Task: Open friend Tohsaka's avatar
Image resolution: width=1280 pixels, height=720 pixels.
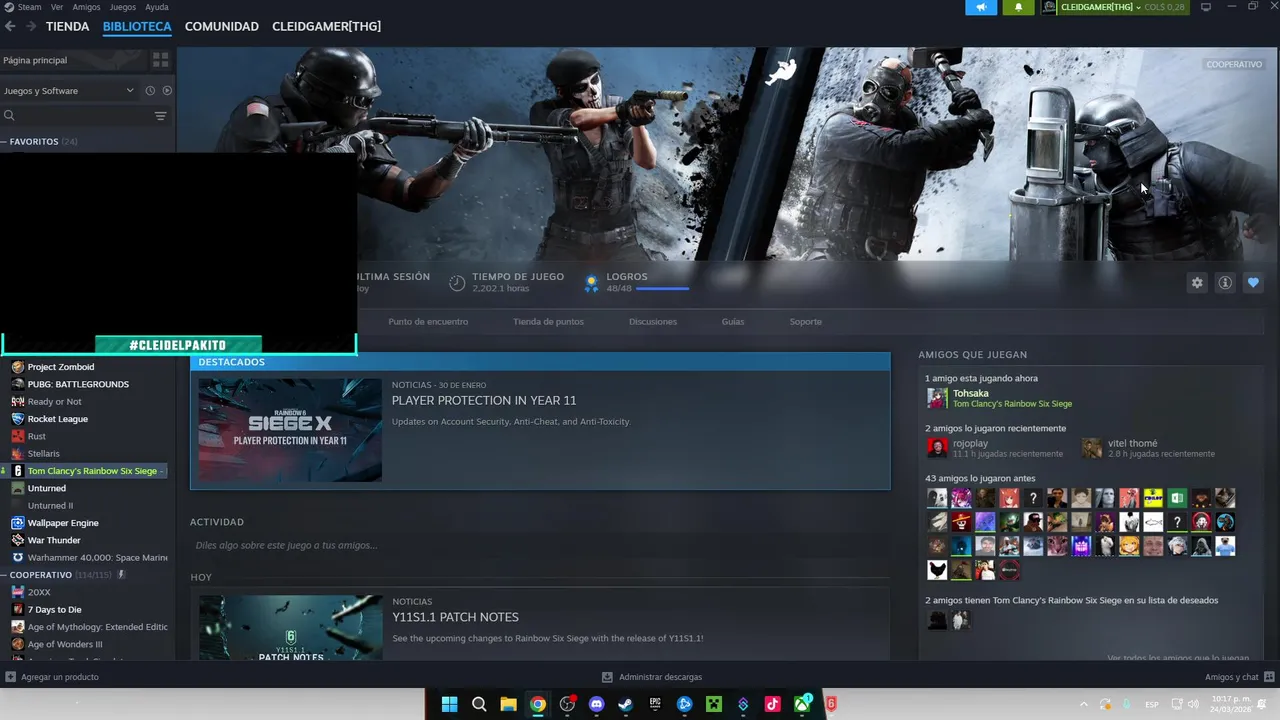Action: coord(937,398)
